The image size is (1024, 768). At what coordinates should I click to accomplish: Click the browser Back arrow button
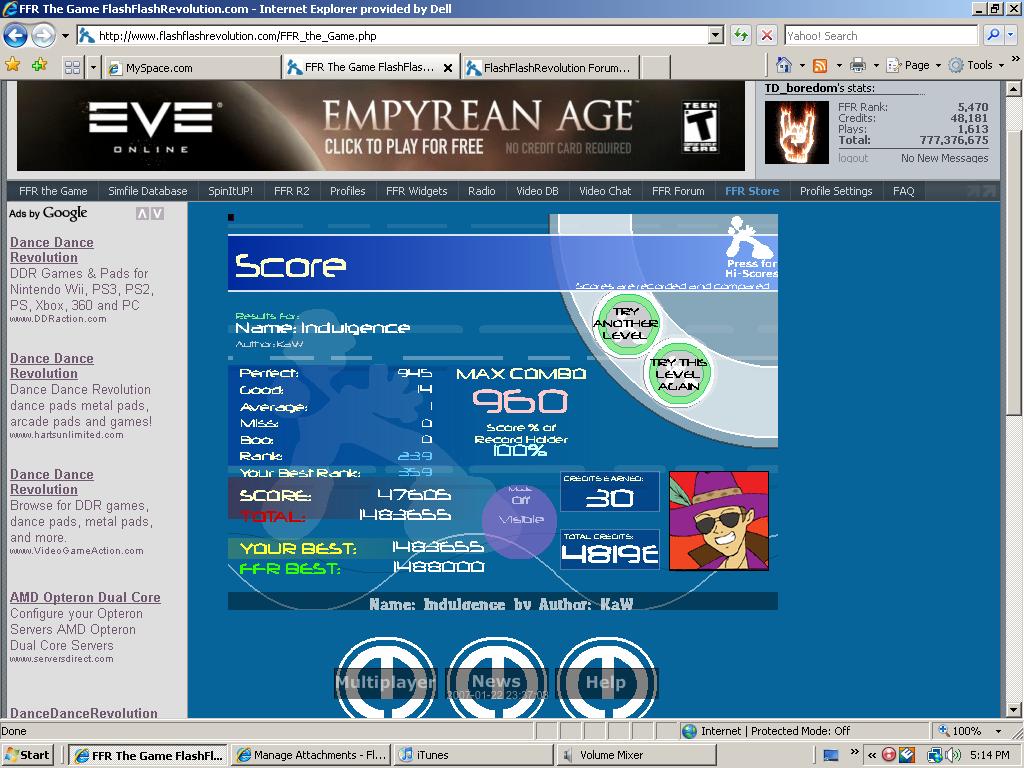coord(16,35)
